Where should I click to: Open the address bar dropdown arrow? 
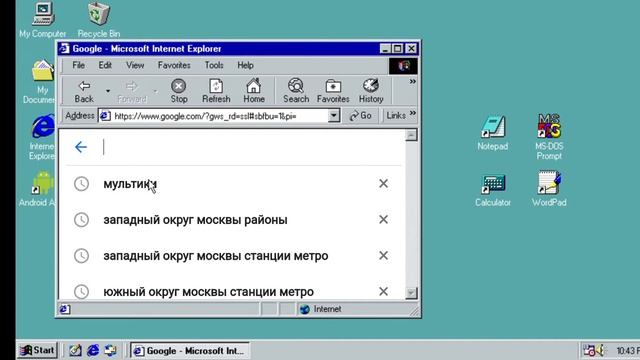click(333, 116)
